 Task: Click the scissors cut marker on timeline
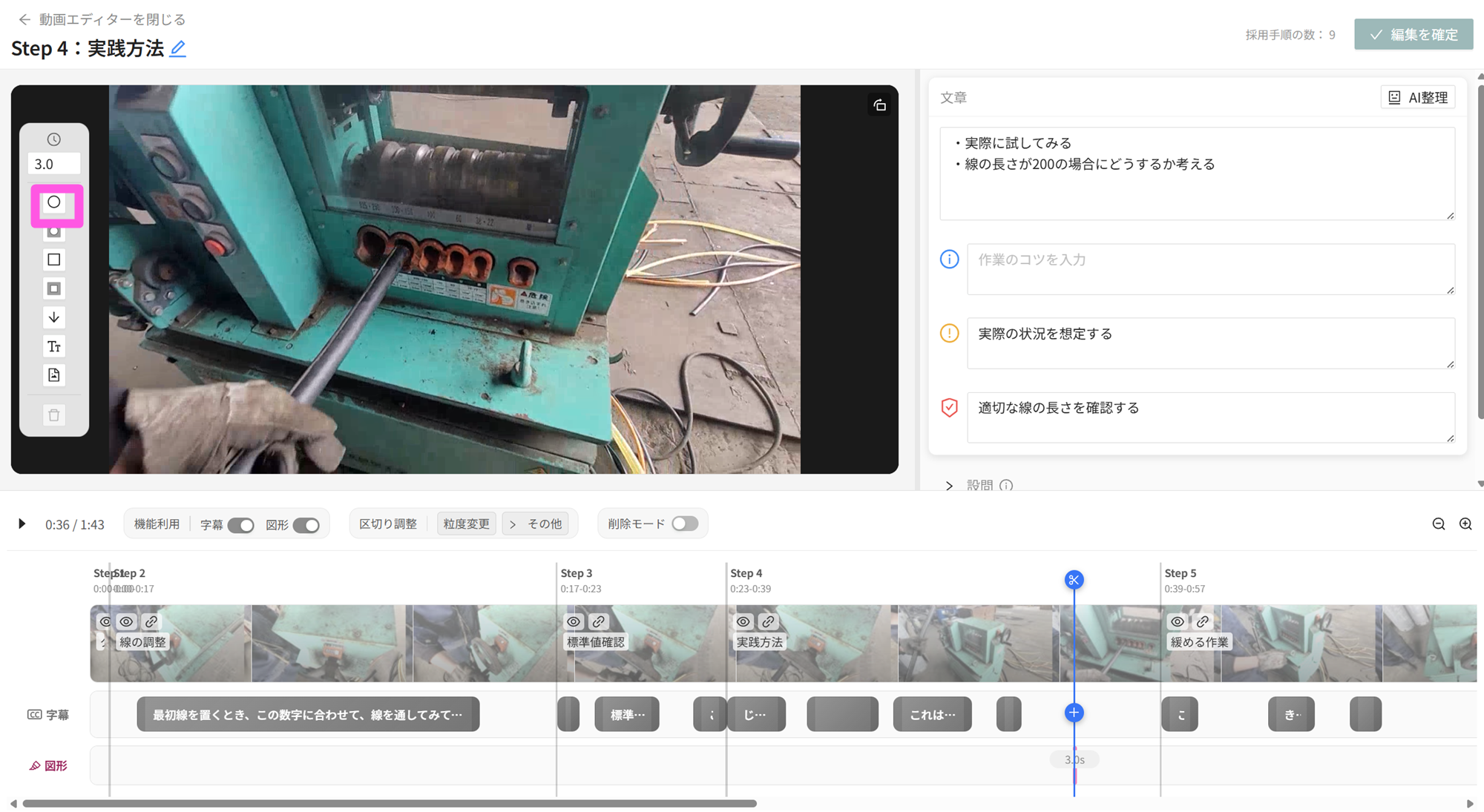pos(1074,580)
